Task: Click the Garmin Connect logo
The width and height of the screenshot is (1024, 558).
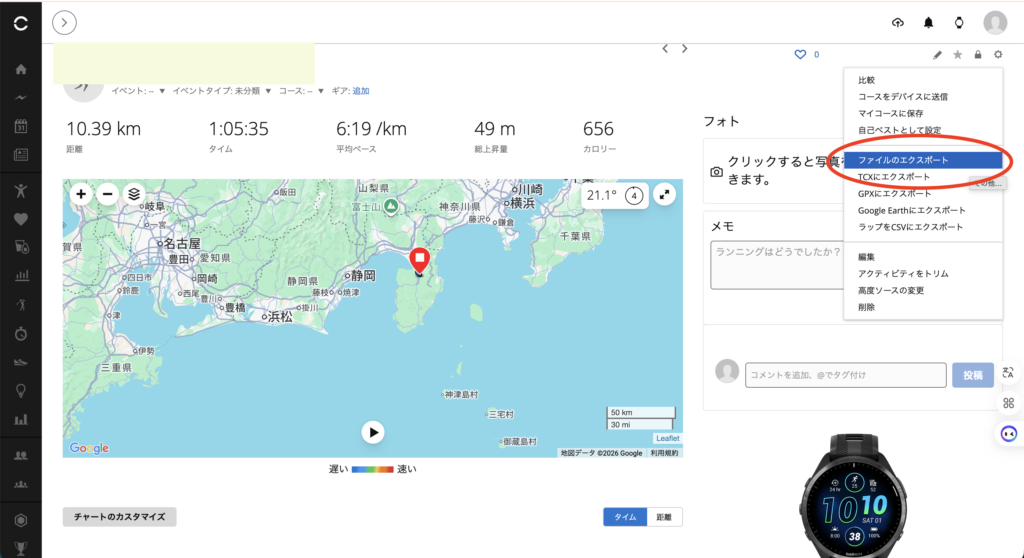Action: pos(21,24)
